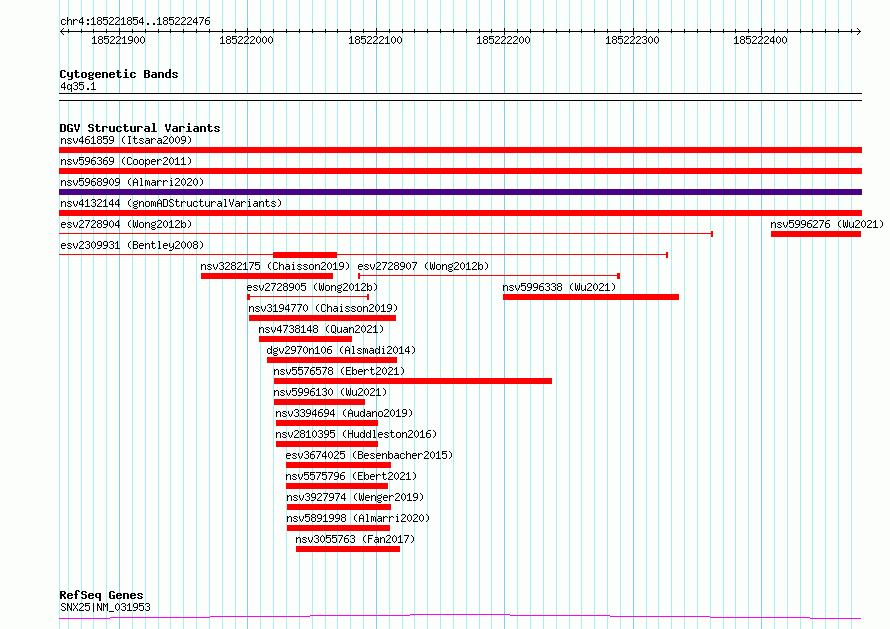
Task: Open the nsv596369 (Cooper2011) variant label
Action: [x=125, y=161]
